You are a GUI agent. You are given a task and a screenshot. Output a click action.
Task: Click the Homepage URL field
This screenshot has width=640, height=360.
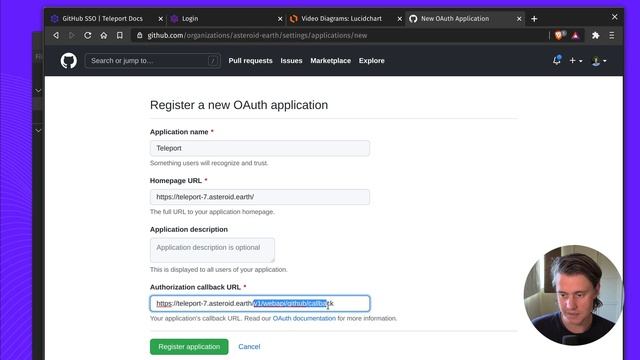coord(260,197)
